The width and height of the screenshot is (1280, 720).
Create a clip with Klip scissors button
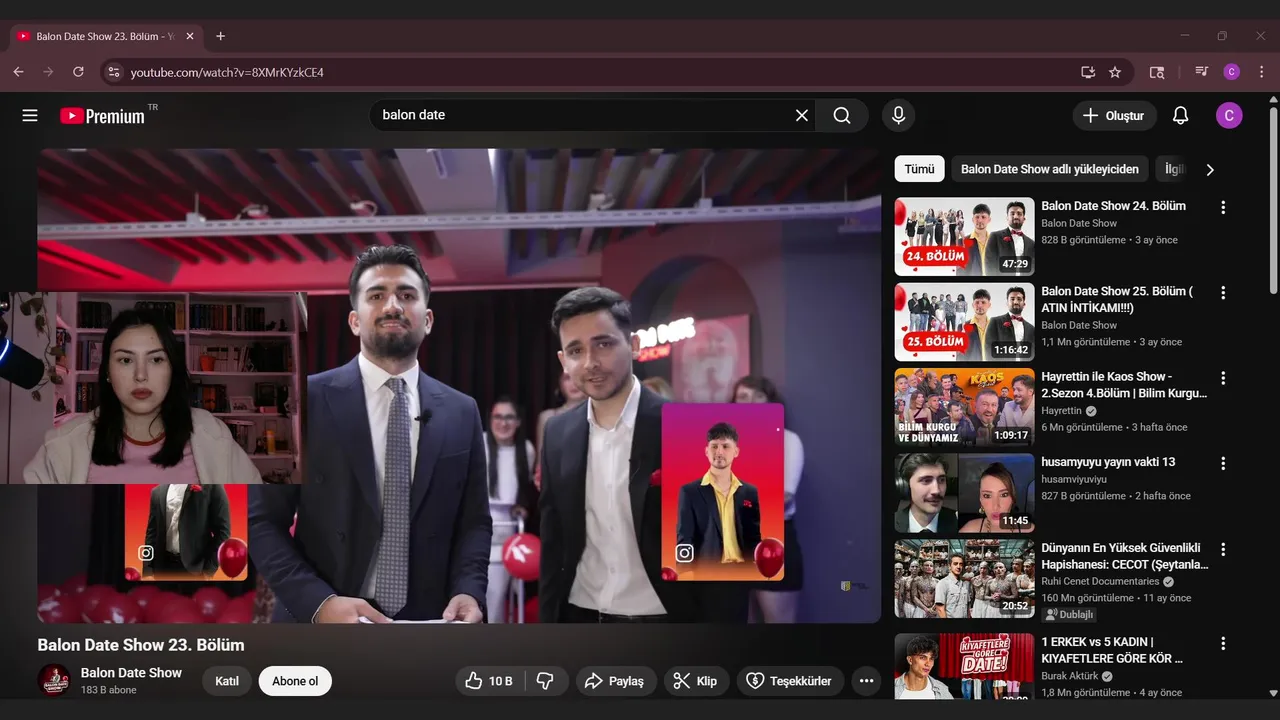click(x=695, y=681)
